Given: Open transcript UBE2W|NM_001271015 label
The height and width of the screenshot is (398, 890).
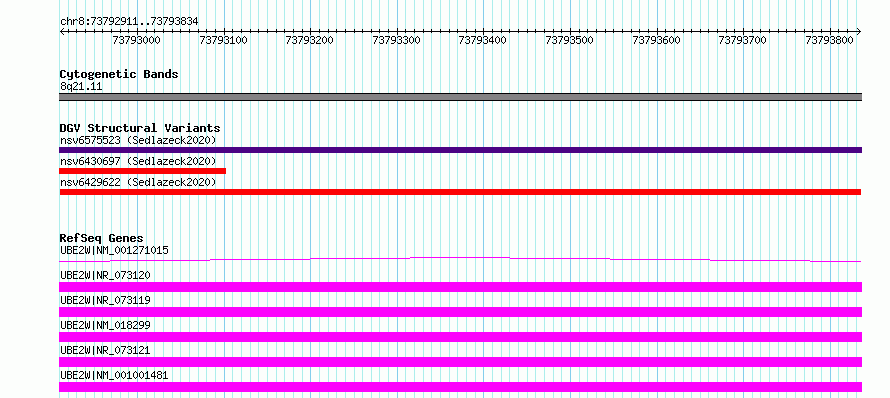Looking at the screenshot, I should (114, 250).
